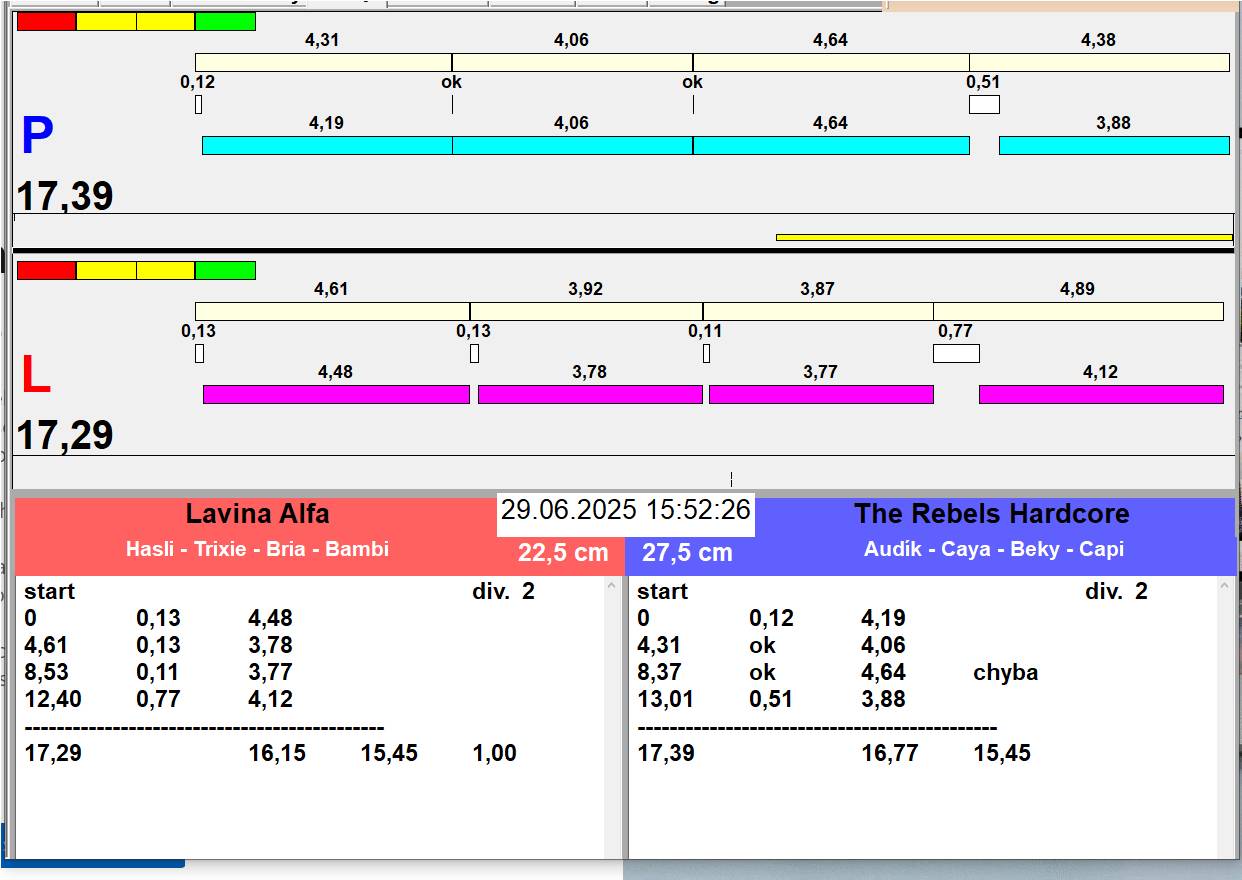
Task: Click the yellow progress bar in lane P
Action: (1004, 237)
